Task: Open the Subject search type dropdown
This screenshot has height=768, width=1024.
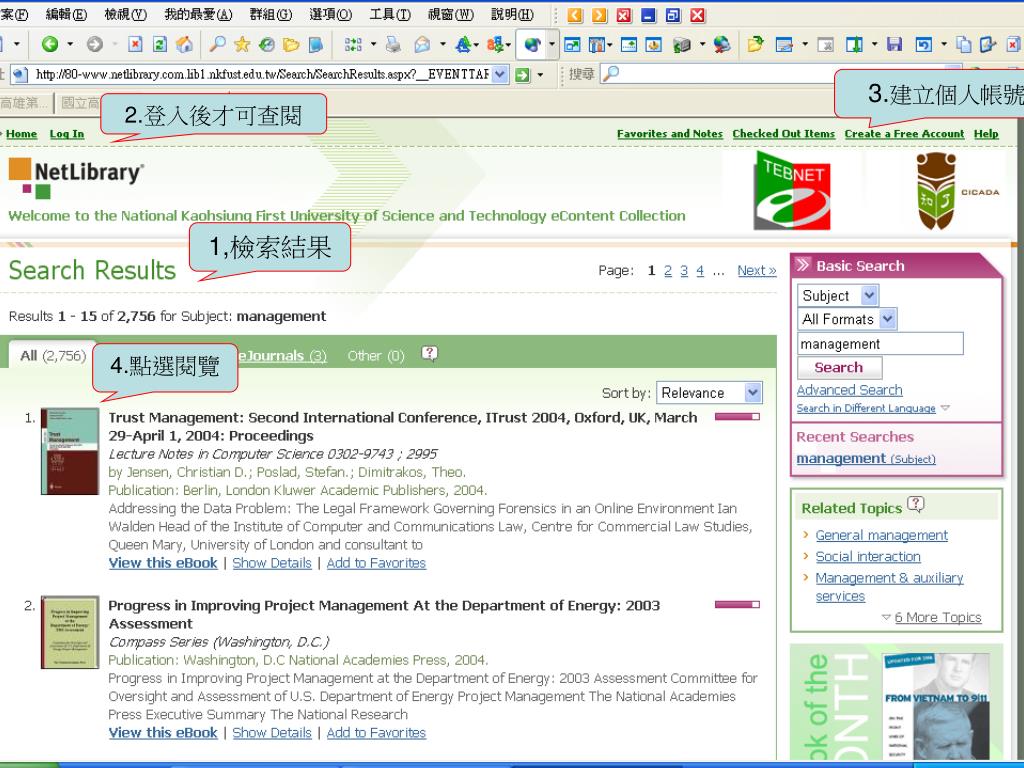Action: 838,295
